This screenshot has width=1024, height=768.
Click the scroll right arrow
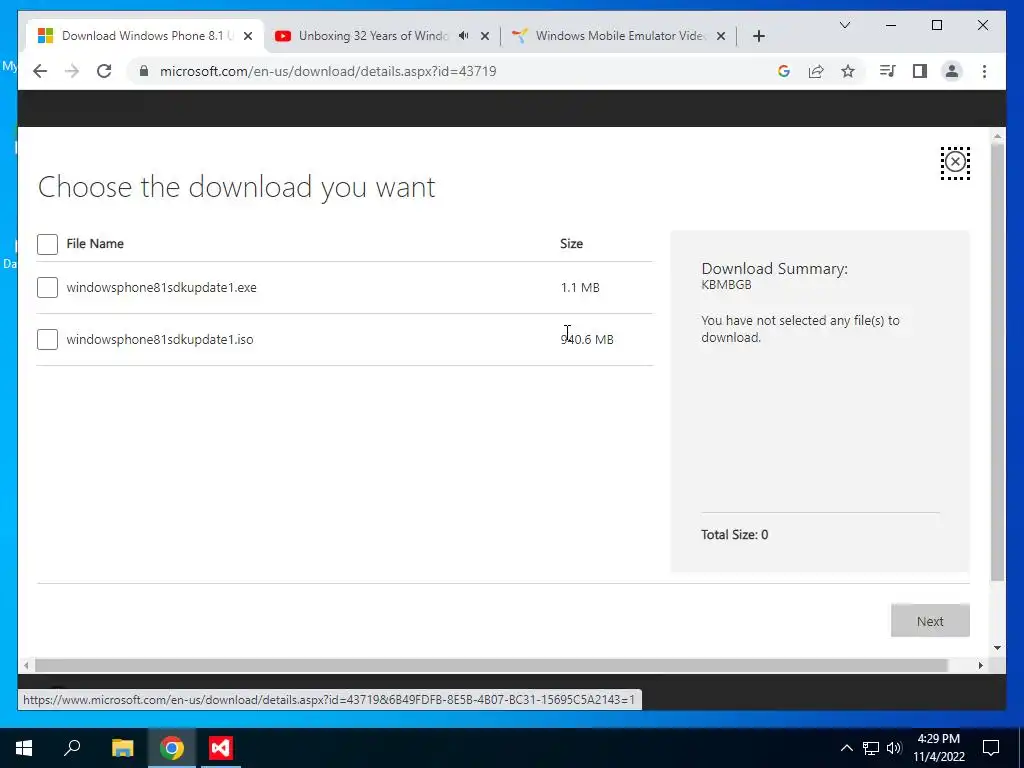[x=980, y=665]
